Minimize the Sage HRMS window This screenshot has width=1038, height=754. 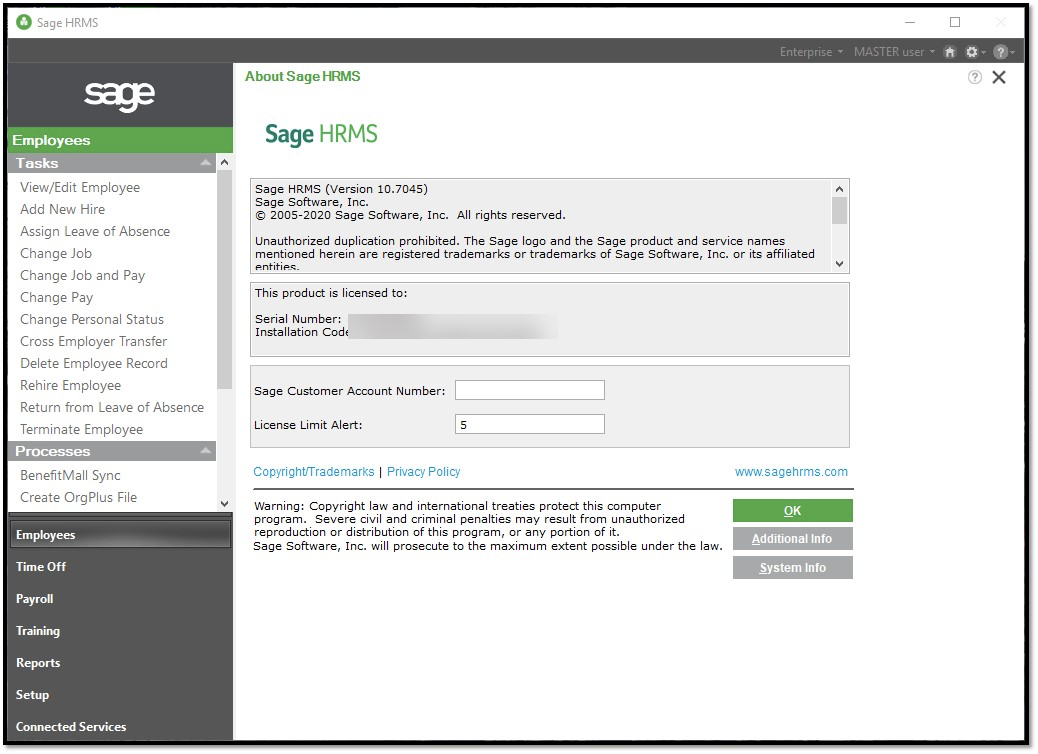tap(910, 23)
